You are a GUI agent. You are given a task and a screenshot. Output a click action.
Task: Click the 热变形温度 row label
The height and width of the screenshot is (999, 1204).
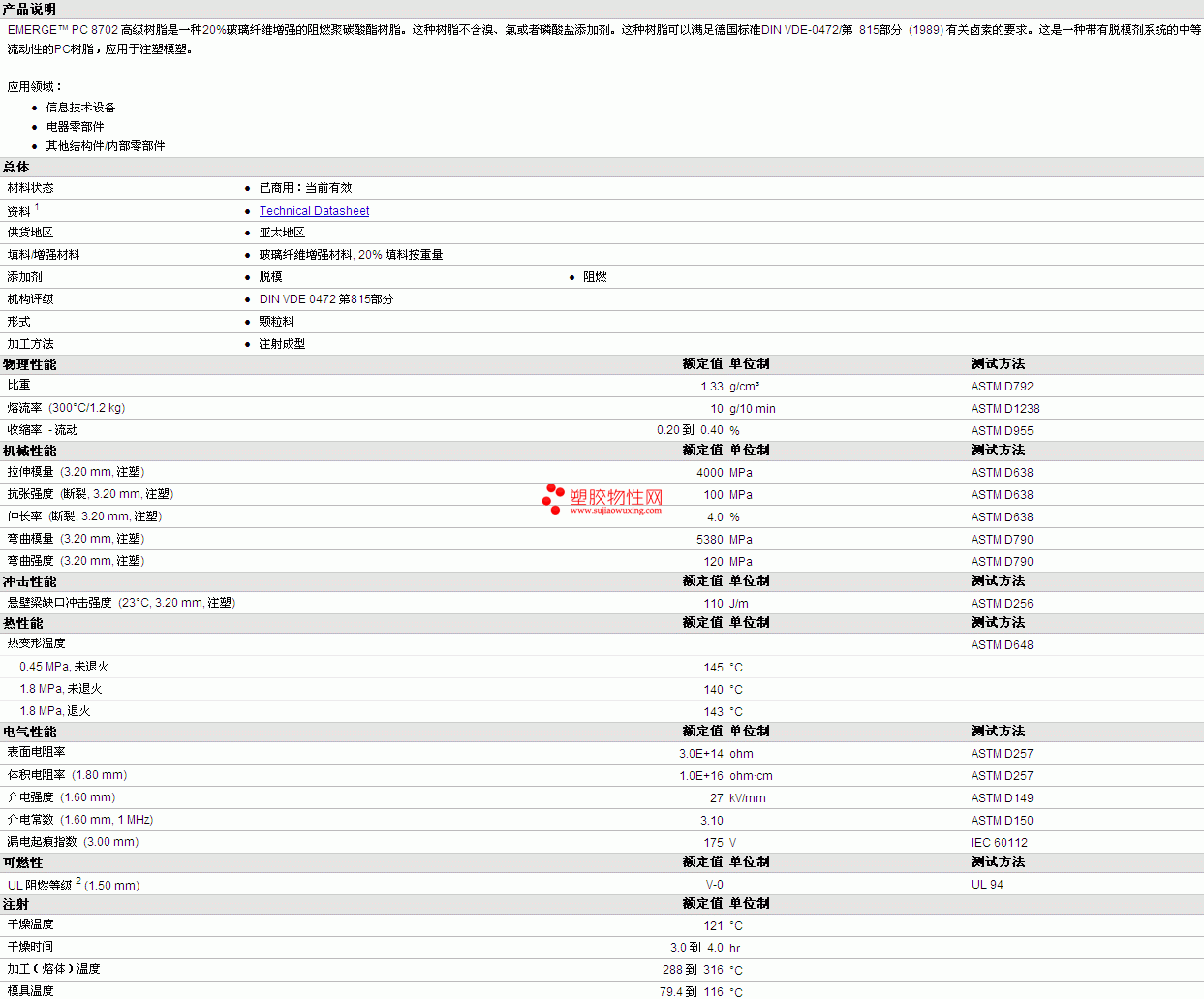36,643
